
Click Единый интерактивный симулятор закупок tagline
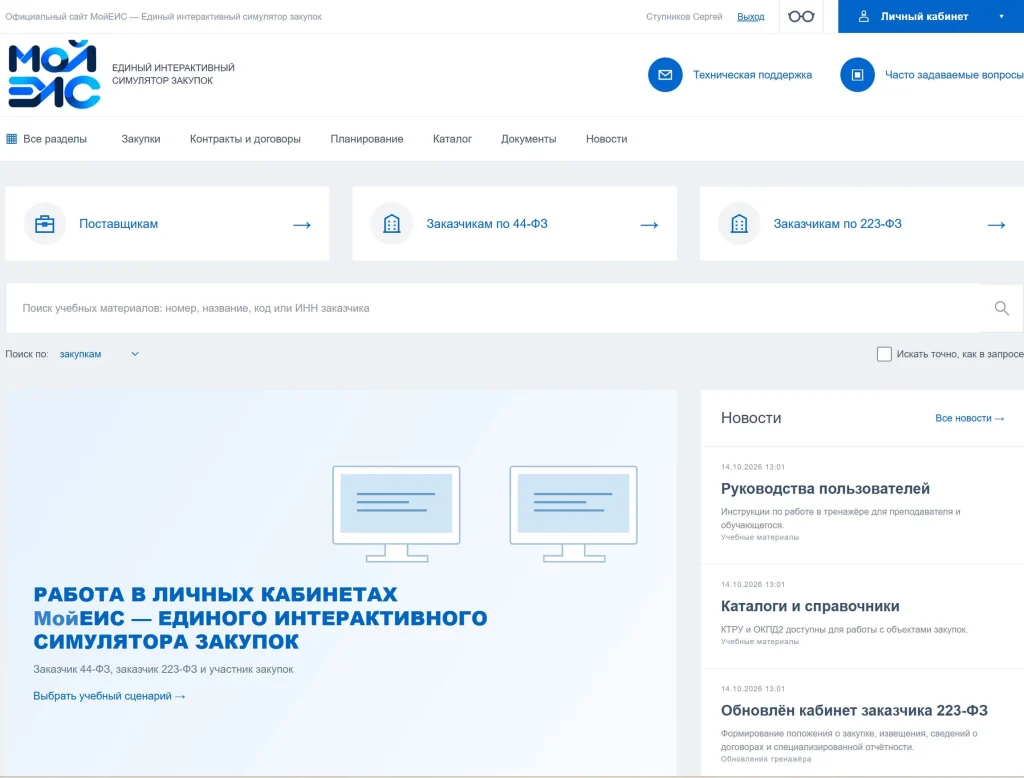tap(173, 74)
